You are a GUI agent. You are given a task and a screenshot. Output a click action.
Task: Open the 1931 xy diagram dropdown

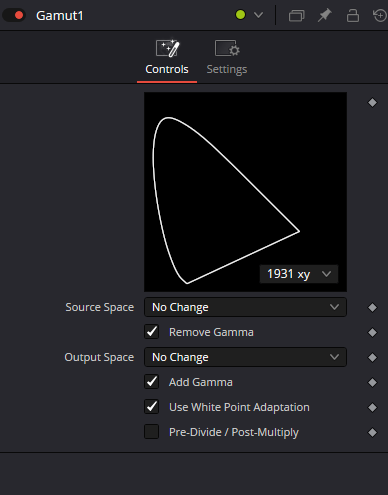pos(299,274)
